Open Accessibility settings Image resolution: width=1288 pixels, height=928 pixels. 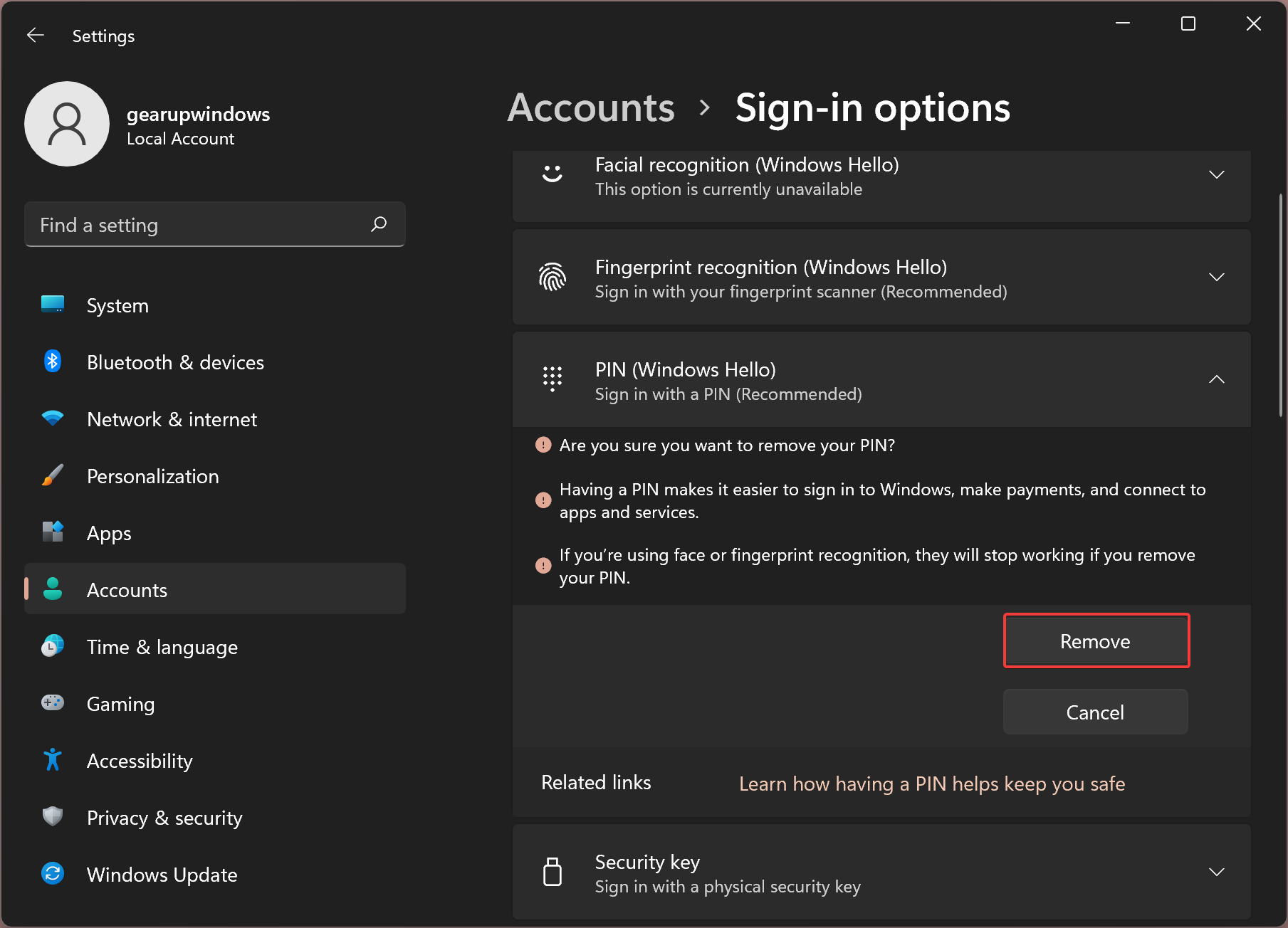[x=215, y=761]
